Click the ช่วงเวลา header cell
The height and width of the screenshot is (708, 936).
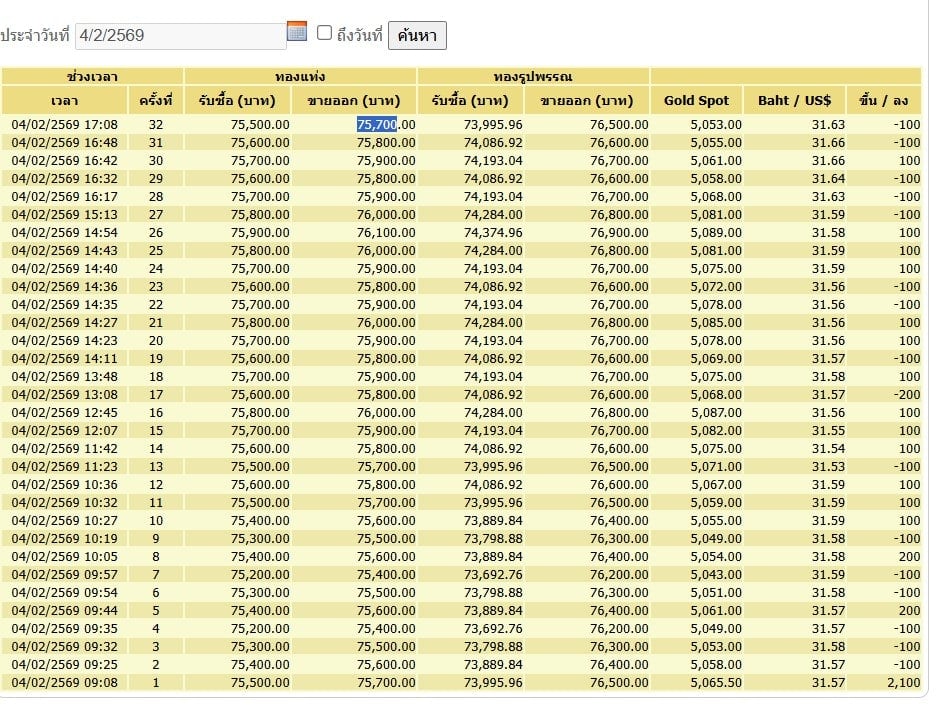(92, 76)
